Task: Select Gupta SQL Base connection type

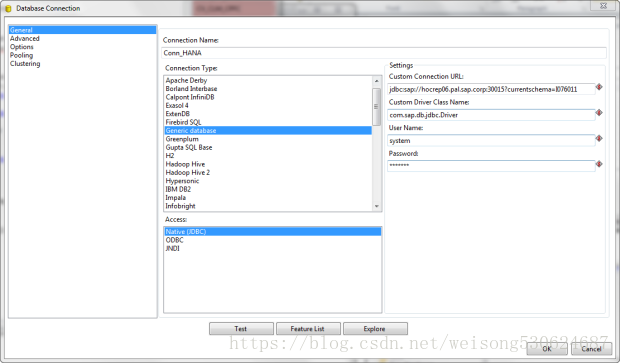Action: click(268, 147)
